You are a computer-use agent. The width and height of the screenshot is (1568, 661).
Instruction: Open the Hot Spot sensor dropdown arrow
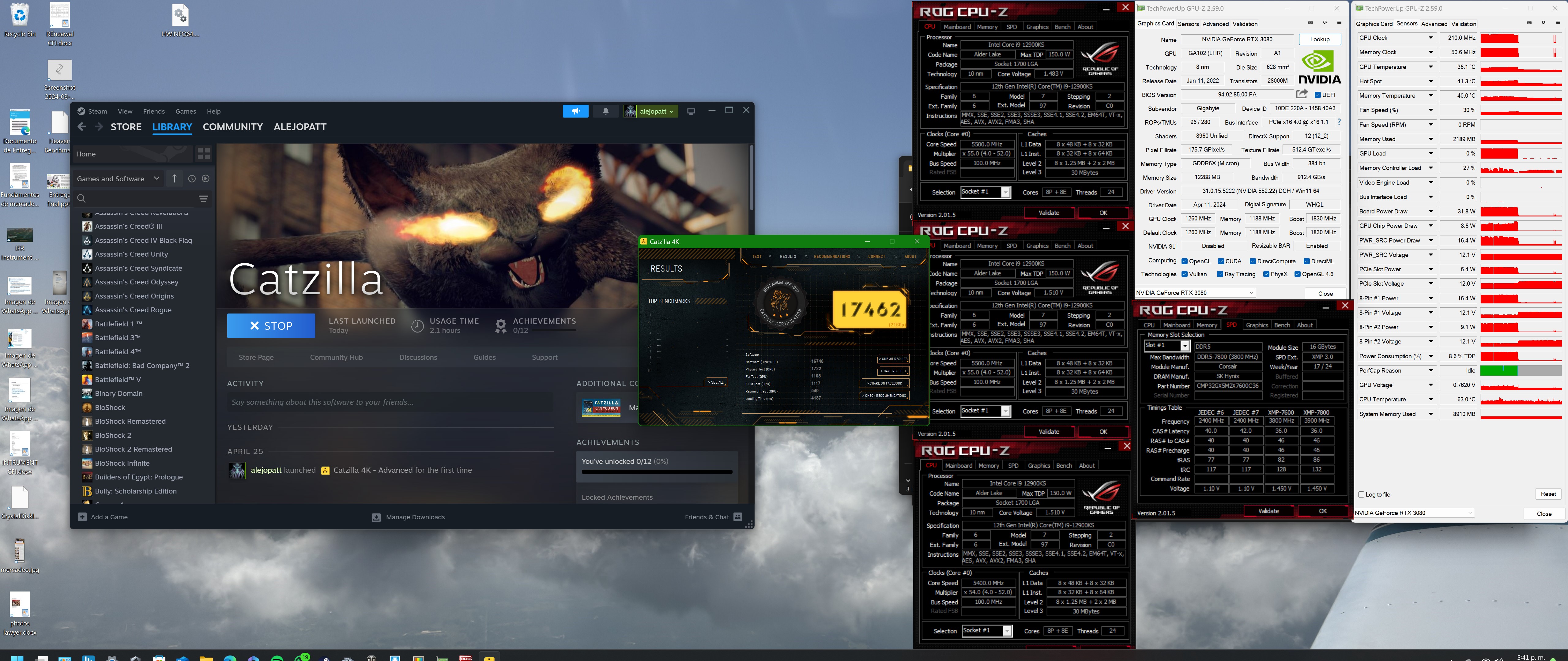point(1431,81)
